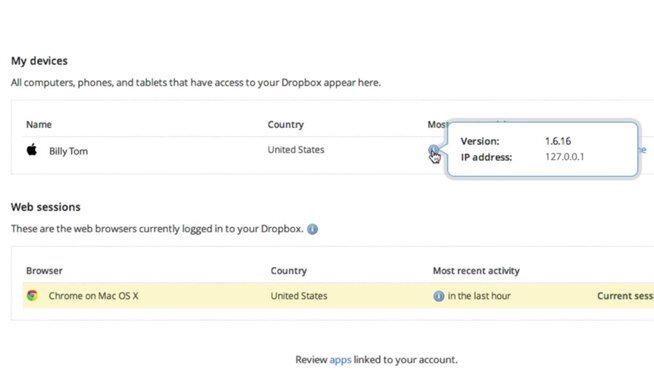Viewport: 654px width, 379px height.
Task: Select the Billy Tom device name
Action: point(68,151)
